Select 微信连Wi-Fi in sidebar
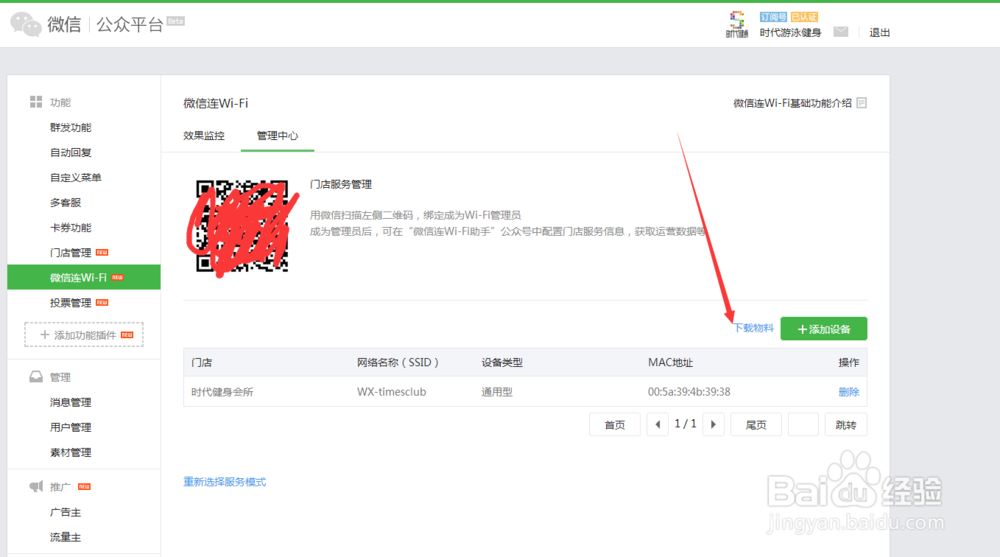Viewport: 1000px width, 557px height. (84, 278)
